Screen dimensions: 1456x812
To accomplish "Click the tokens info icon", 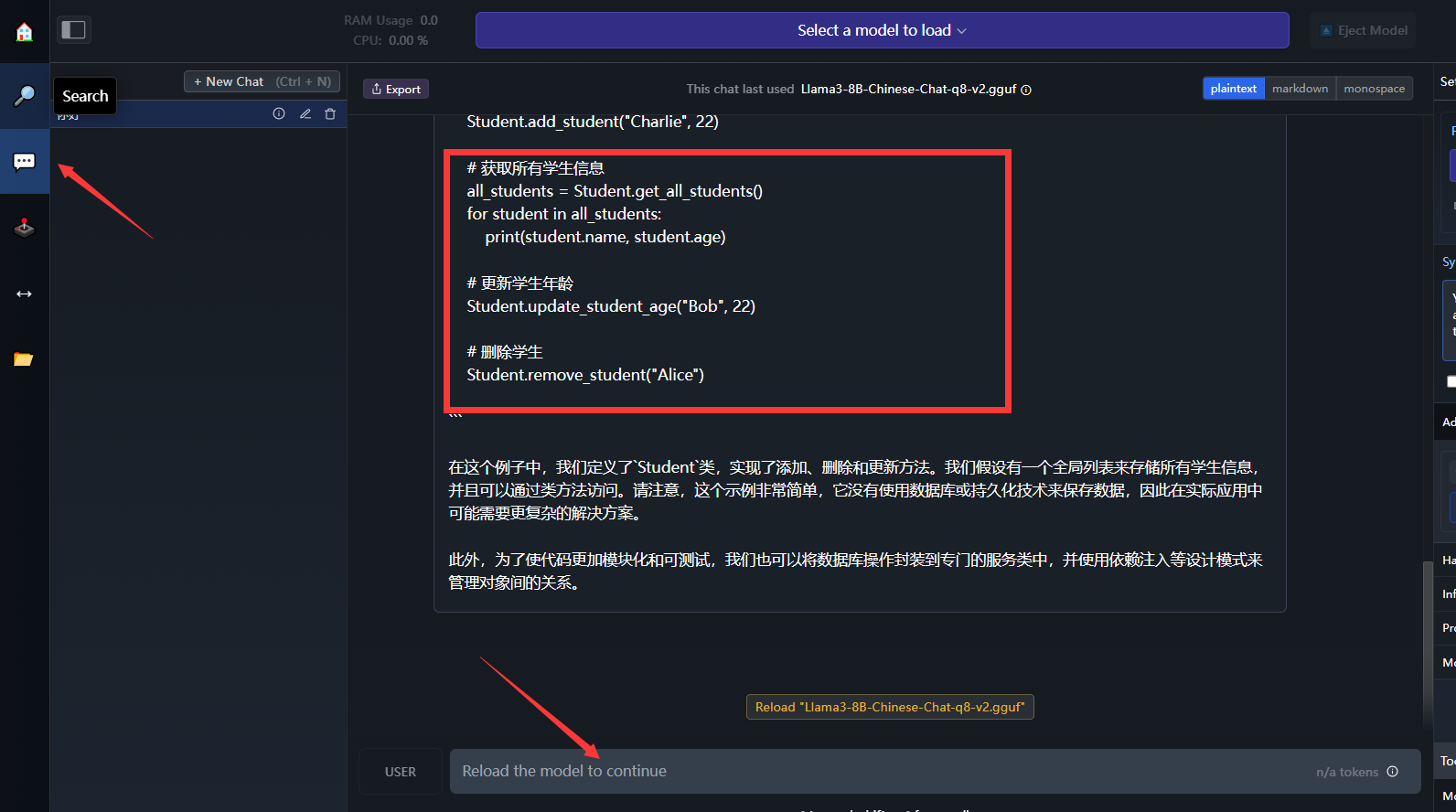I will [x=1392, y=772].
